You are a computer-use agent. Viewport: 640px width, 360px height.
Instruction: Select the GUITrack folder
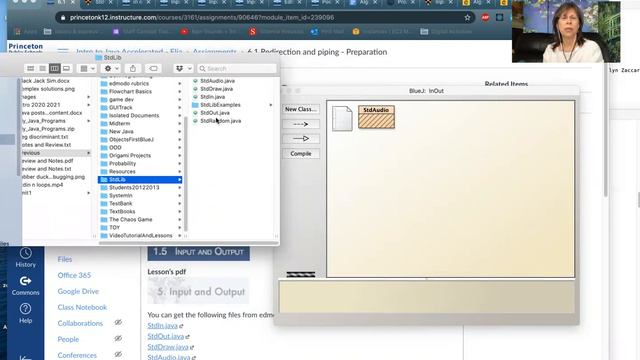pos(120,107)
